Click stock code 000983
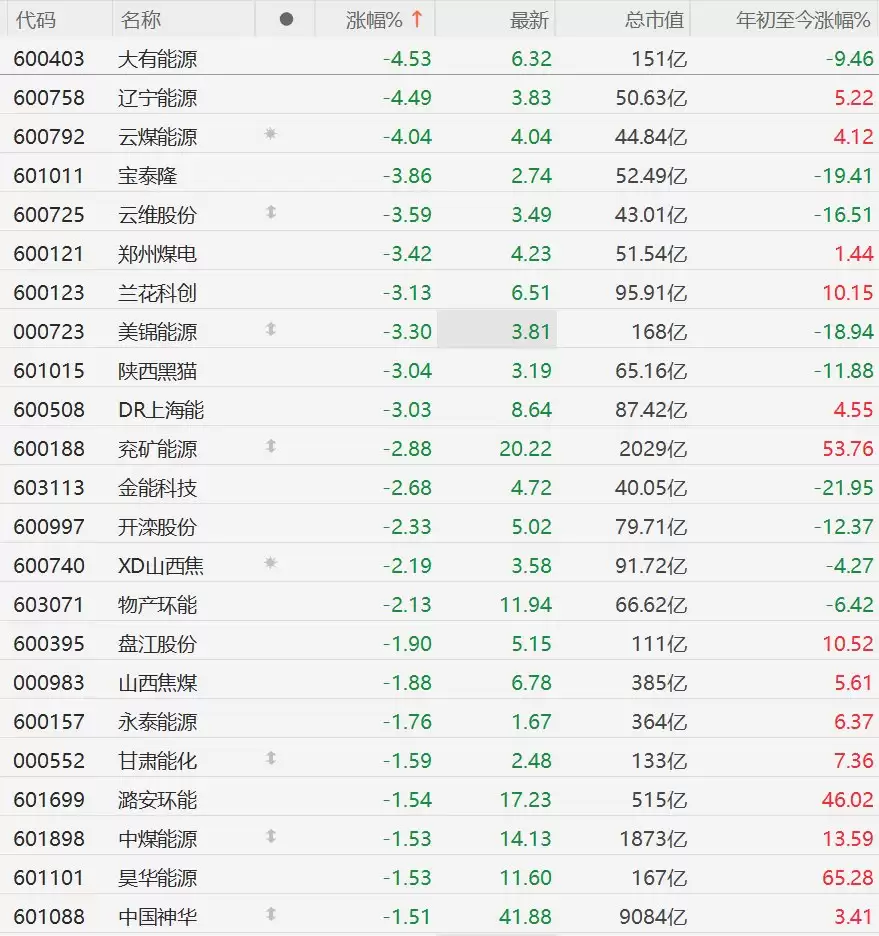Screen dimensions: 879x936 pos(49,683)
